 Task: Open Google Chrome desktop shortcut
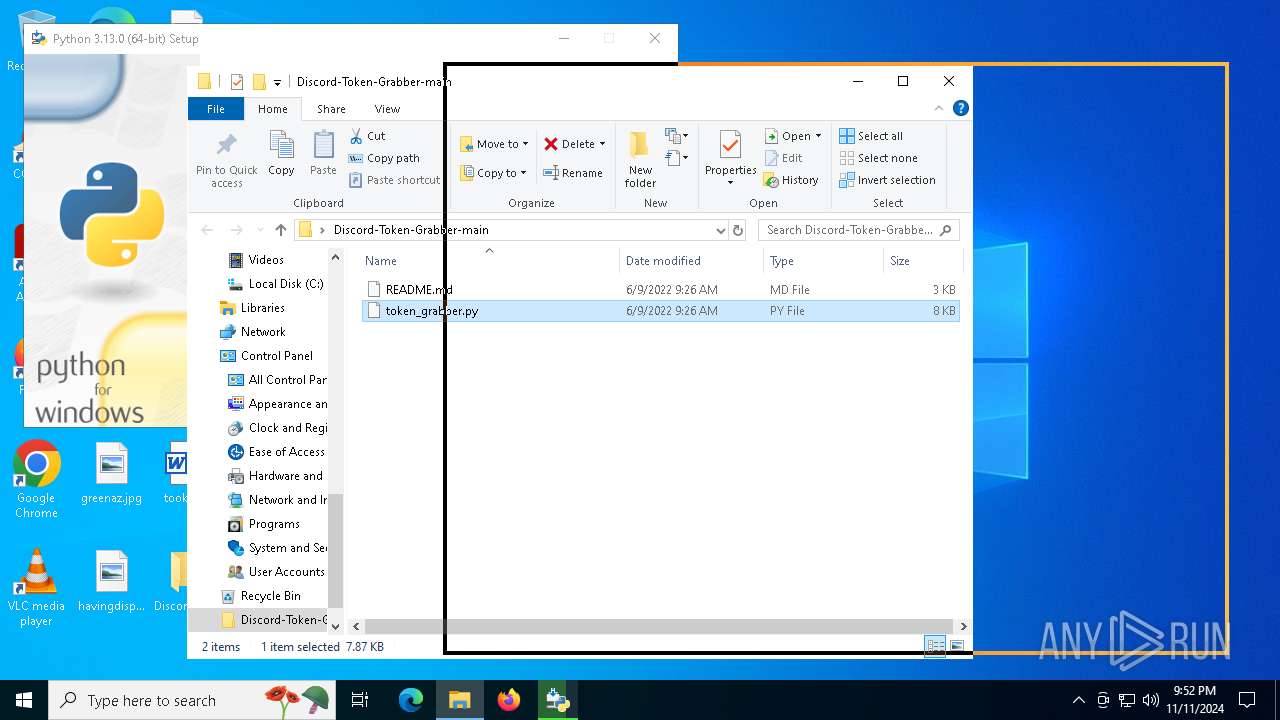coord(36,480)
